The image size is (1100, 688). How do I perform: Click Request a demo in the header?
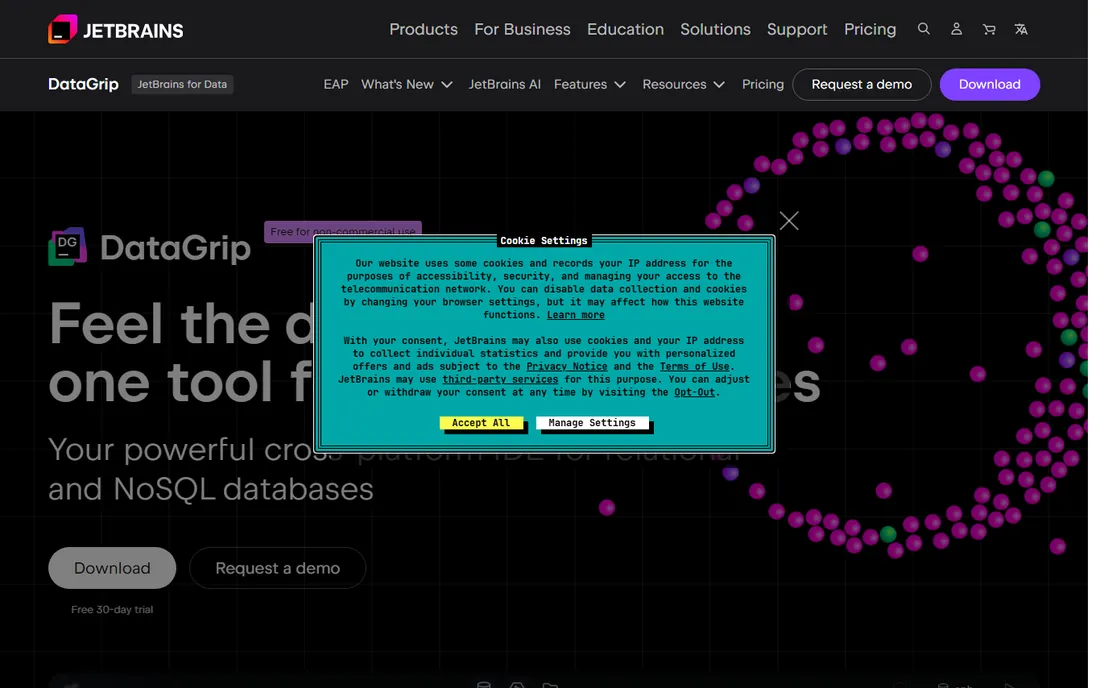tap(861, 84)
